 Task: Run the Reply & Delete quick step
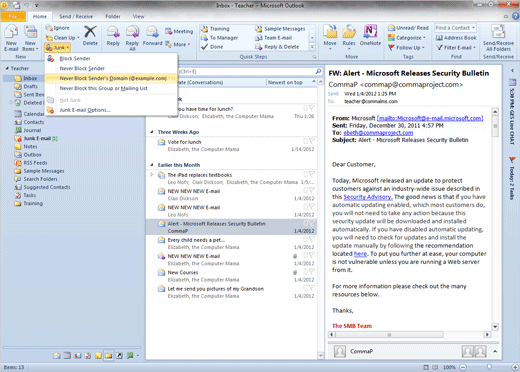tap(277, 47)
